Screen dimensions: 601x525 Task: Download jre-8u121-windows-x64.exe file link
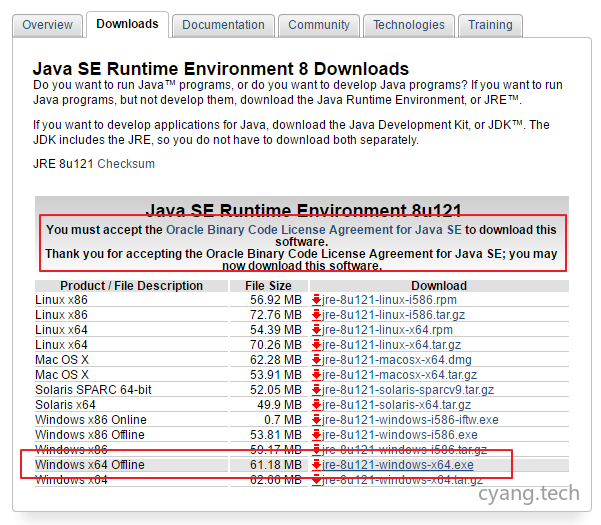tap(398, 465)
